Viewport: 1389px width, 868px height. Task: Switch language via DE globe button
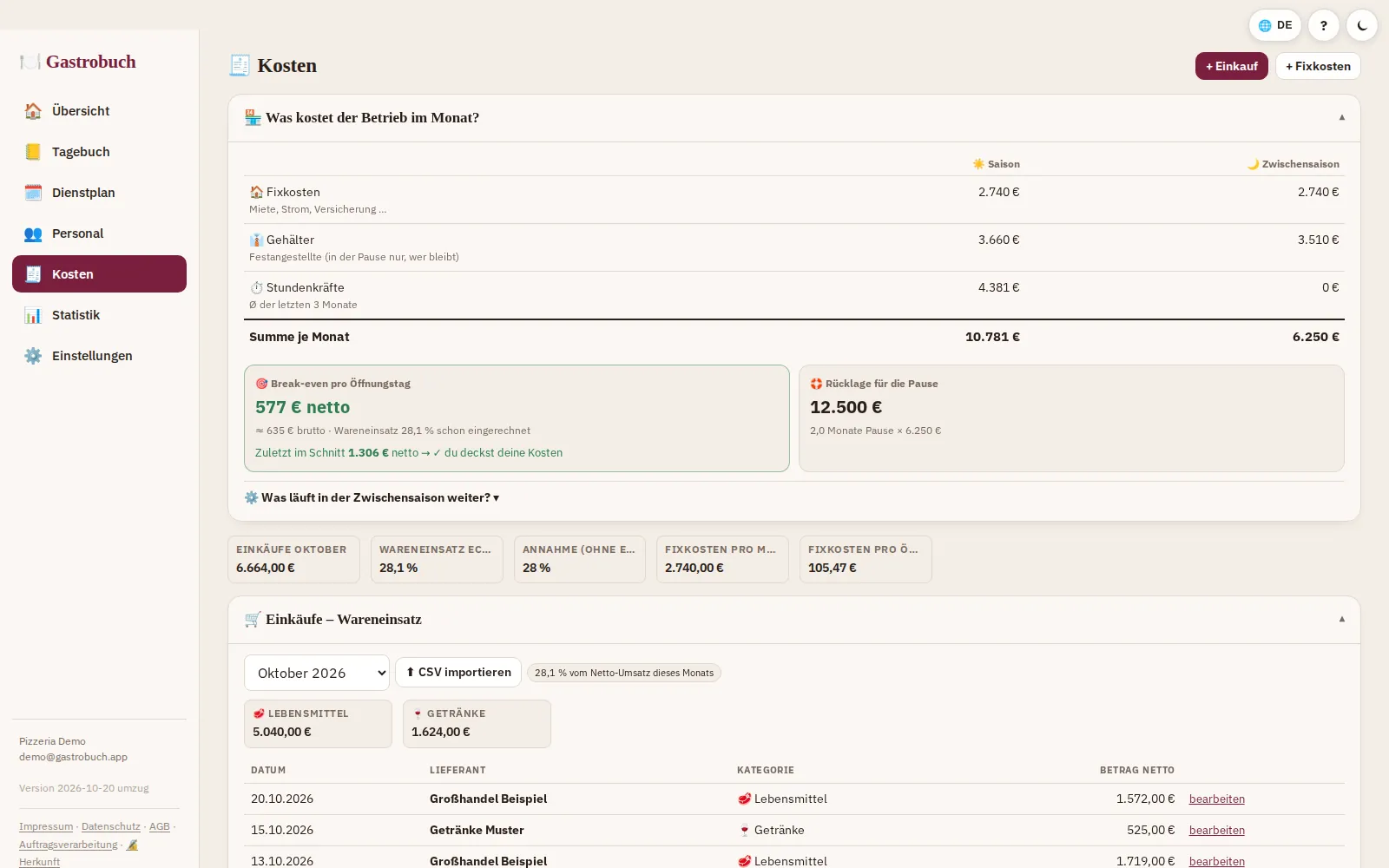tap(1274, 25)
